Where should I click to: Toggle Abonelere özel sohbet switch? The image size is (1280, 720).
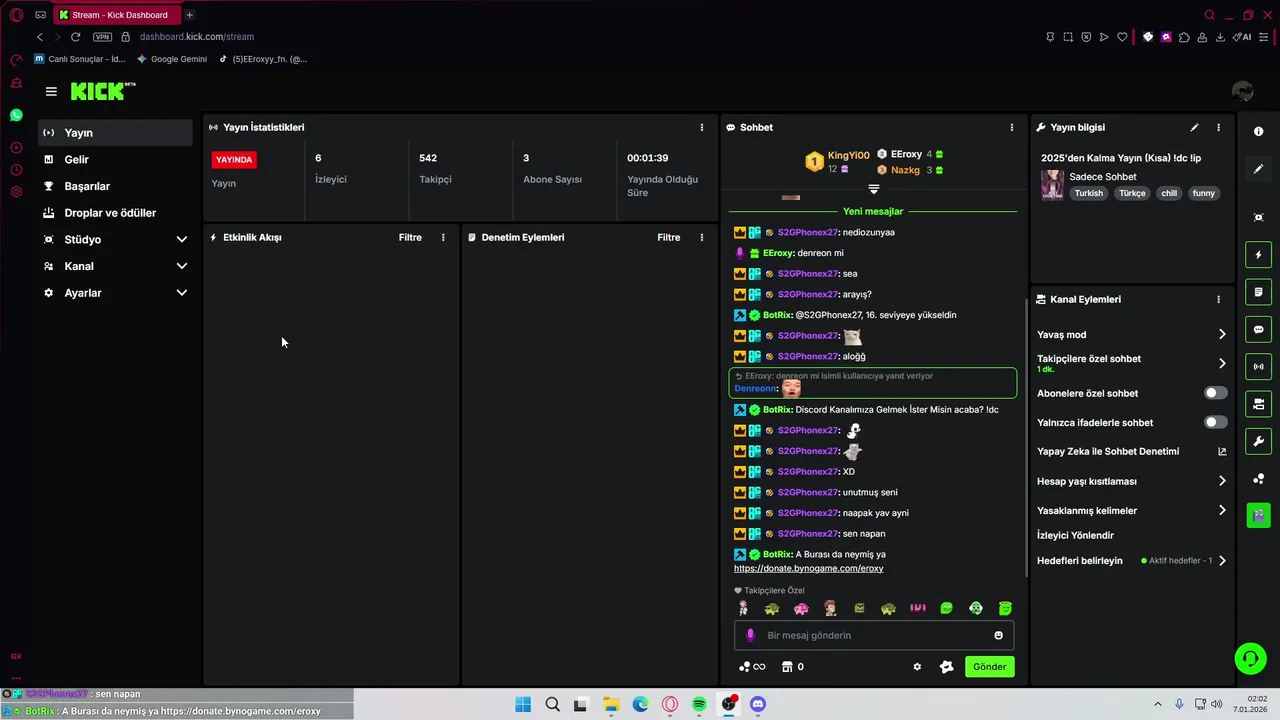coord(1215,393)
